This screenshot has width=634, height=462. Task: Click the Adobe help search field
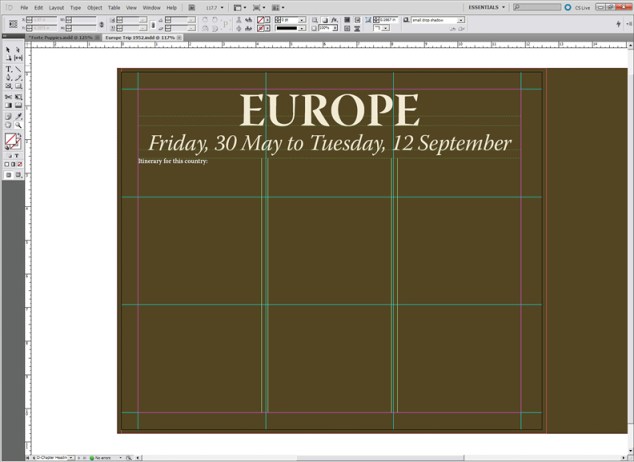point(537,7)
